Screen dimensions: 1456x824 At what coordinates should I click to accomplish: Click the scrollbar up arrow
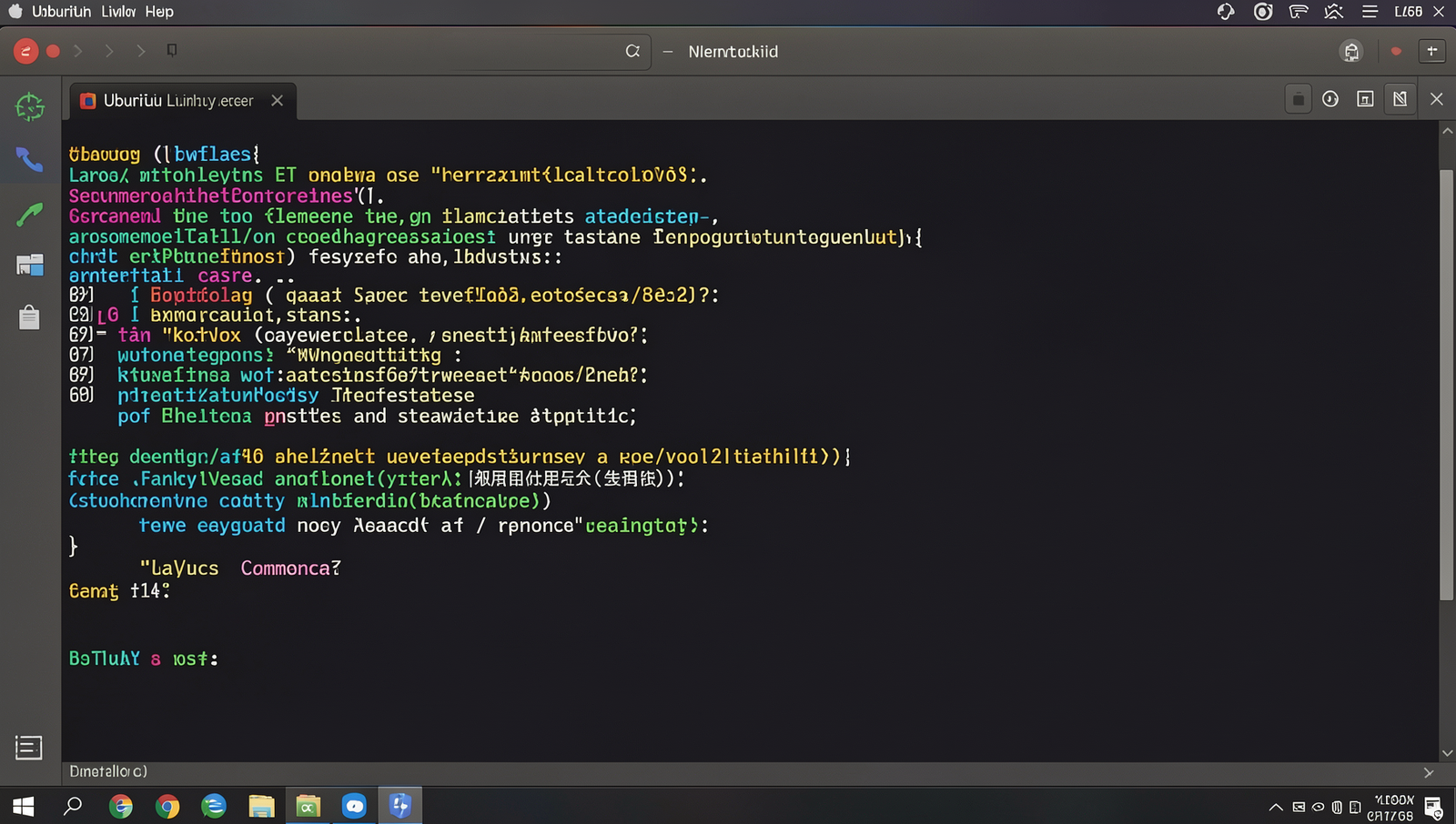click(x=1447, y=131)
